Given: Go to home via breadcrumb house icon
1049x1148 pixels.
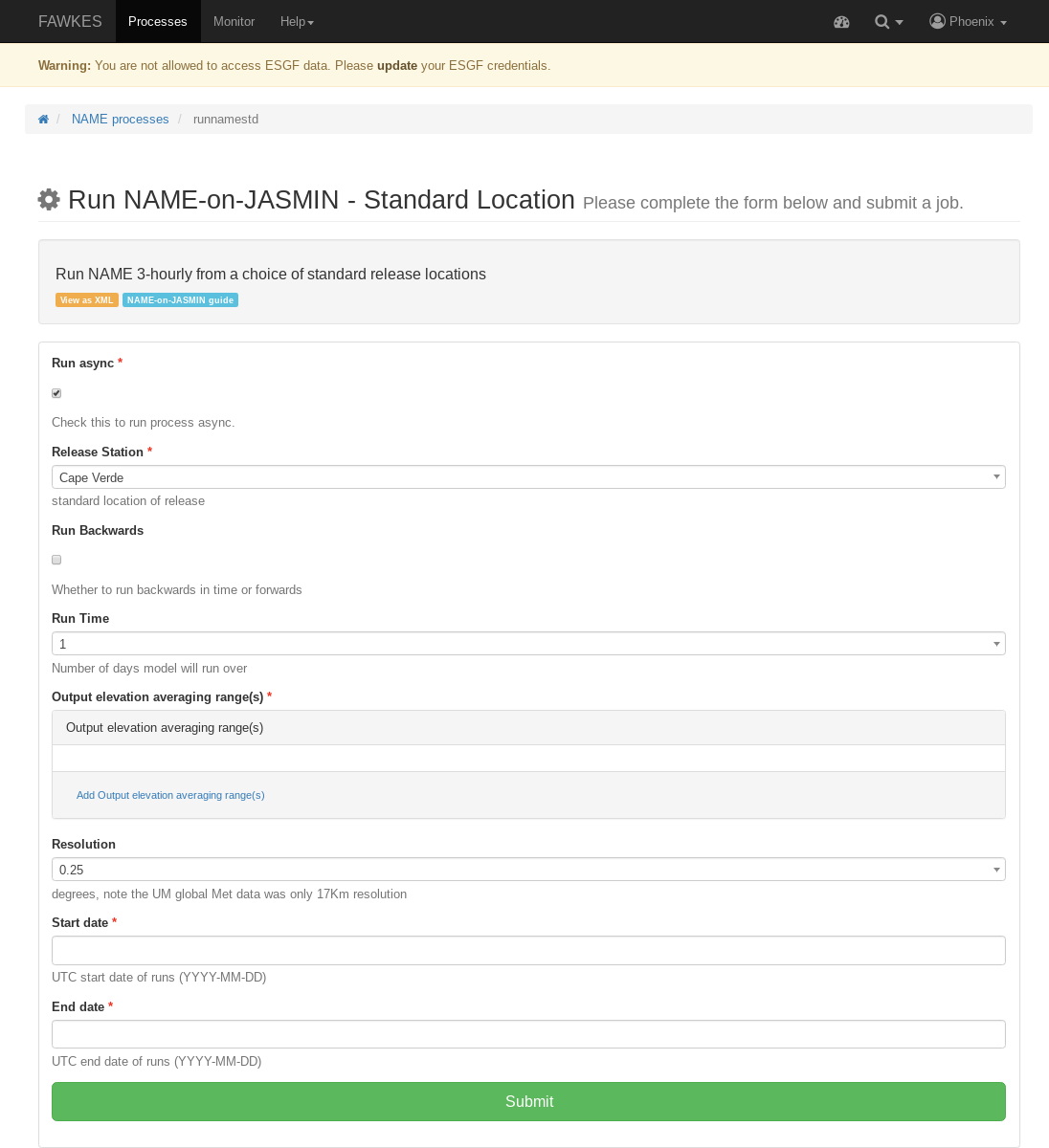Looking at the screenshot, I should click(x=43, y=120).
